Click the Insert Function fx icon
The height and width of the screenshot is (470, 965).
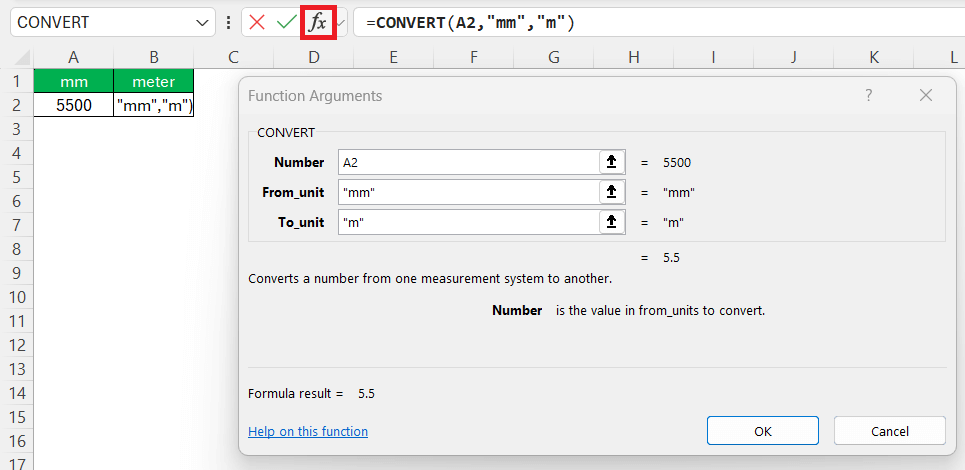(317, 23)
